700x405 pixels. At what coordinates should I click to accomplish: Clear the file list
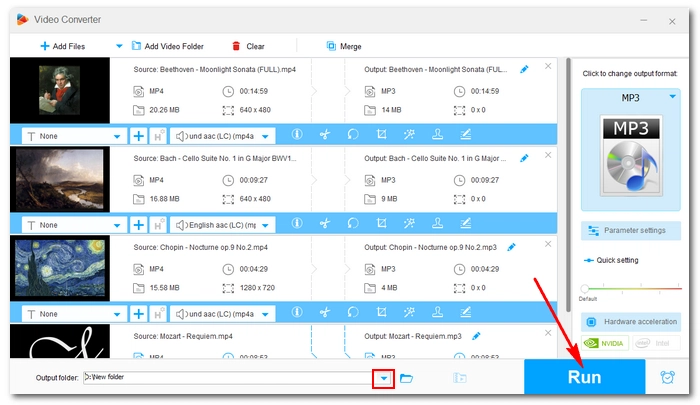coord(248,46)
